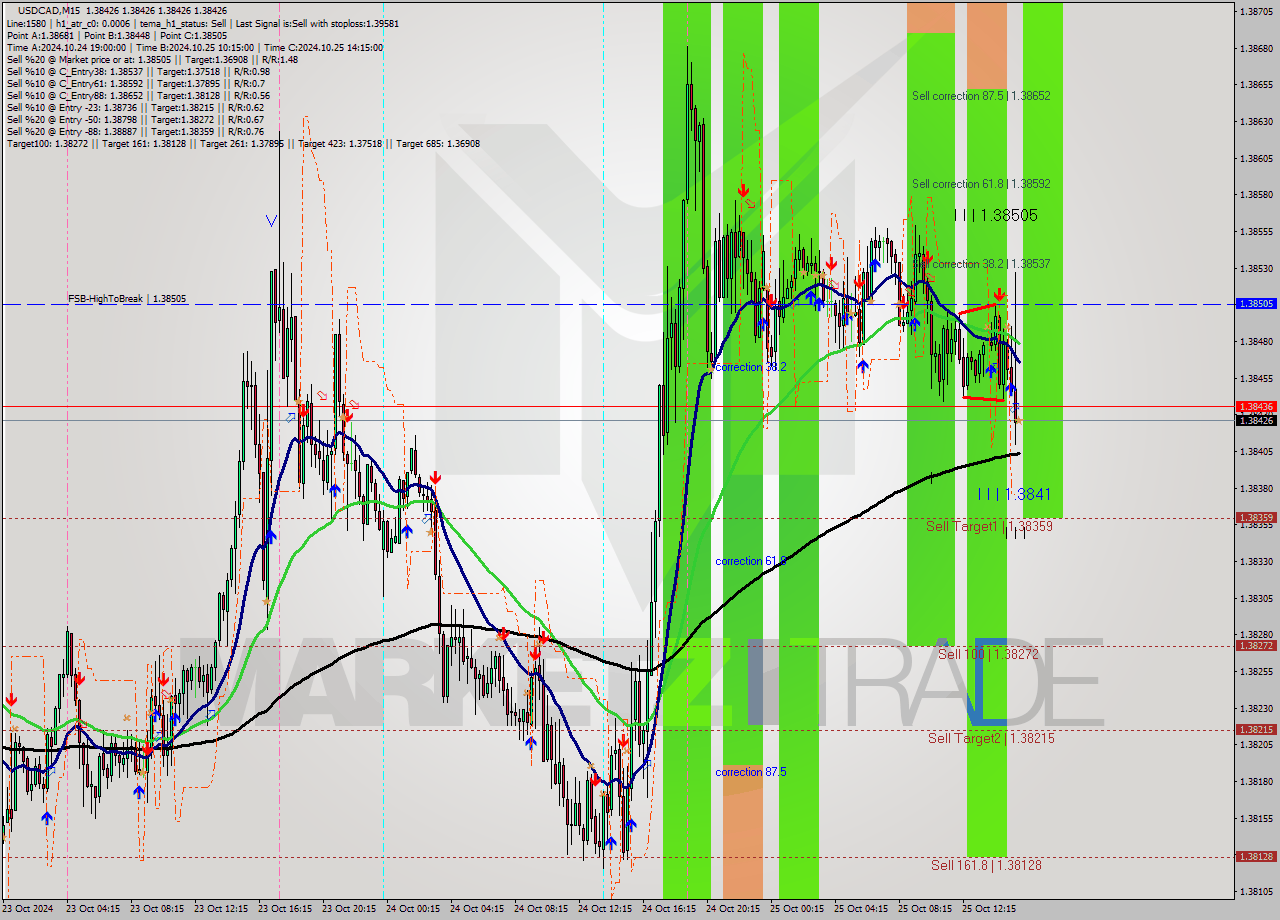
Task: Click the 24 Oct 08:15 time label
Action: pyautogui.click(x=541, y=909)
